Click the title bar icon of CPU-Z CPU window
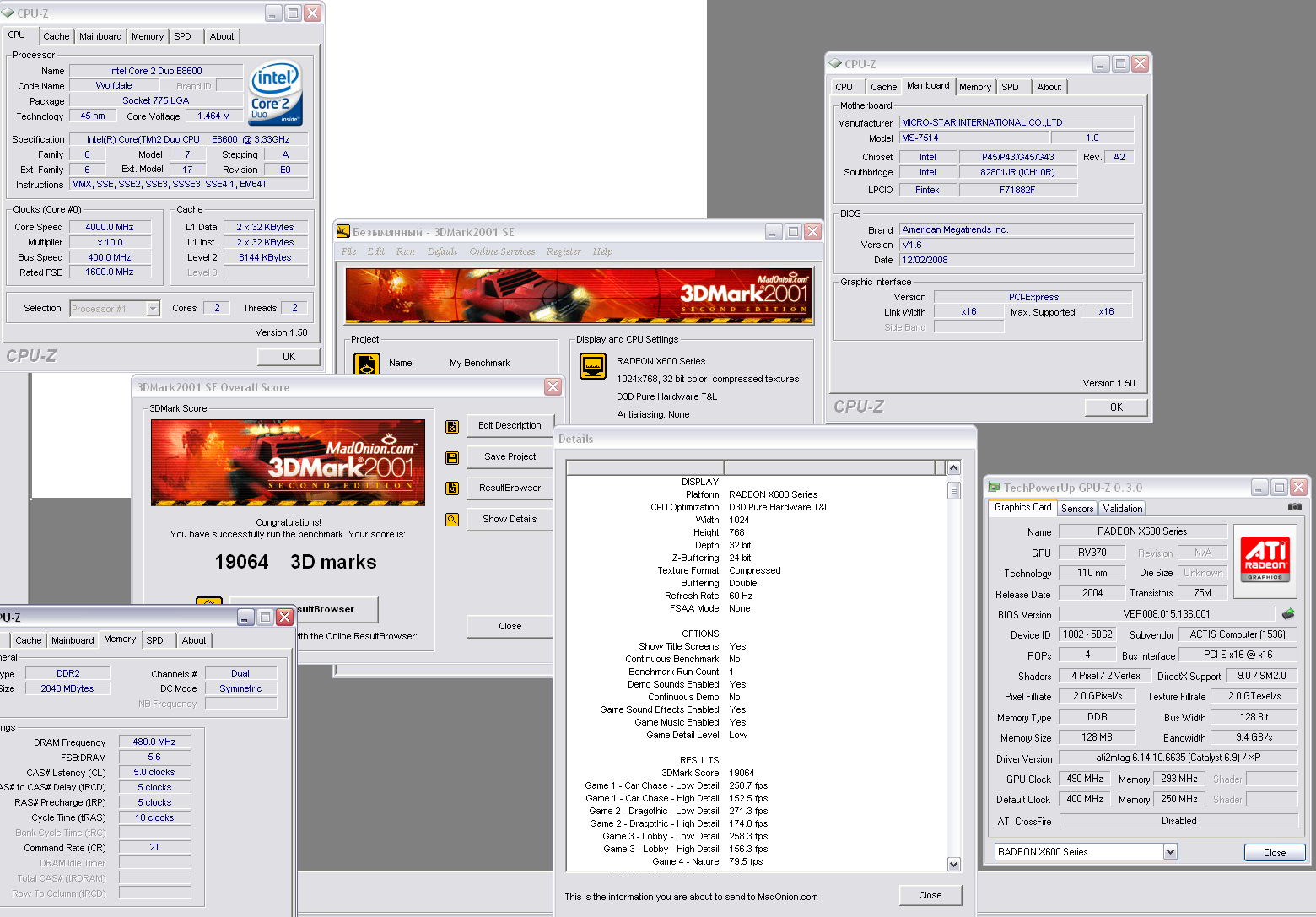Viewport: 1316px width, 917px height. (8, 13)
